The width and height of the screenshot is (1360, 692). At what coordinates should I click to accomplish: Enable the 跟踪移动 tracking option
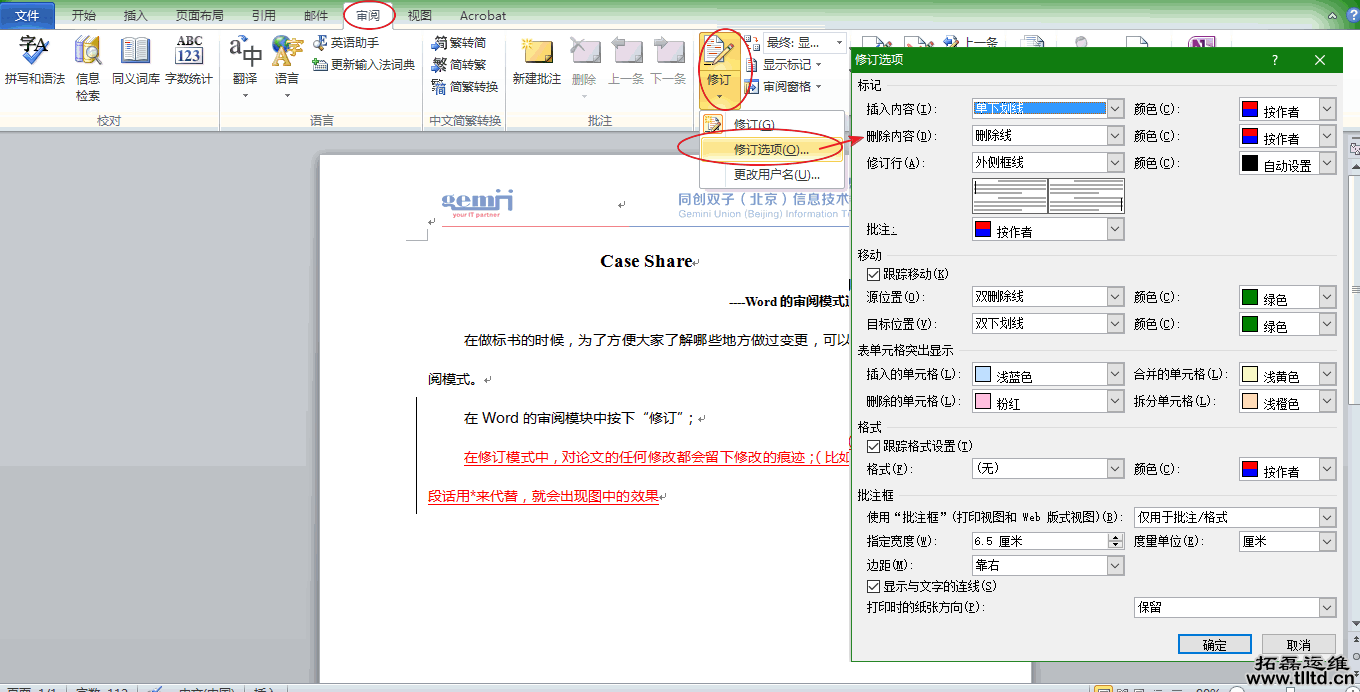(x=873, y=274)
